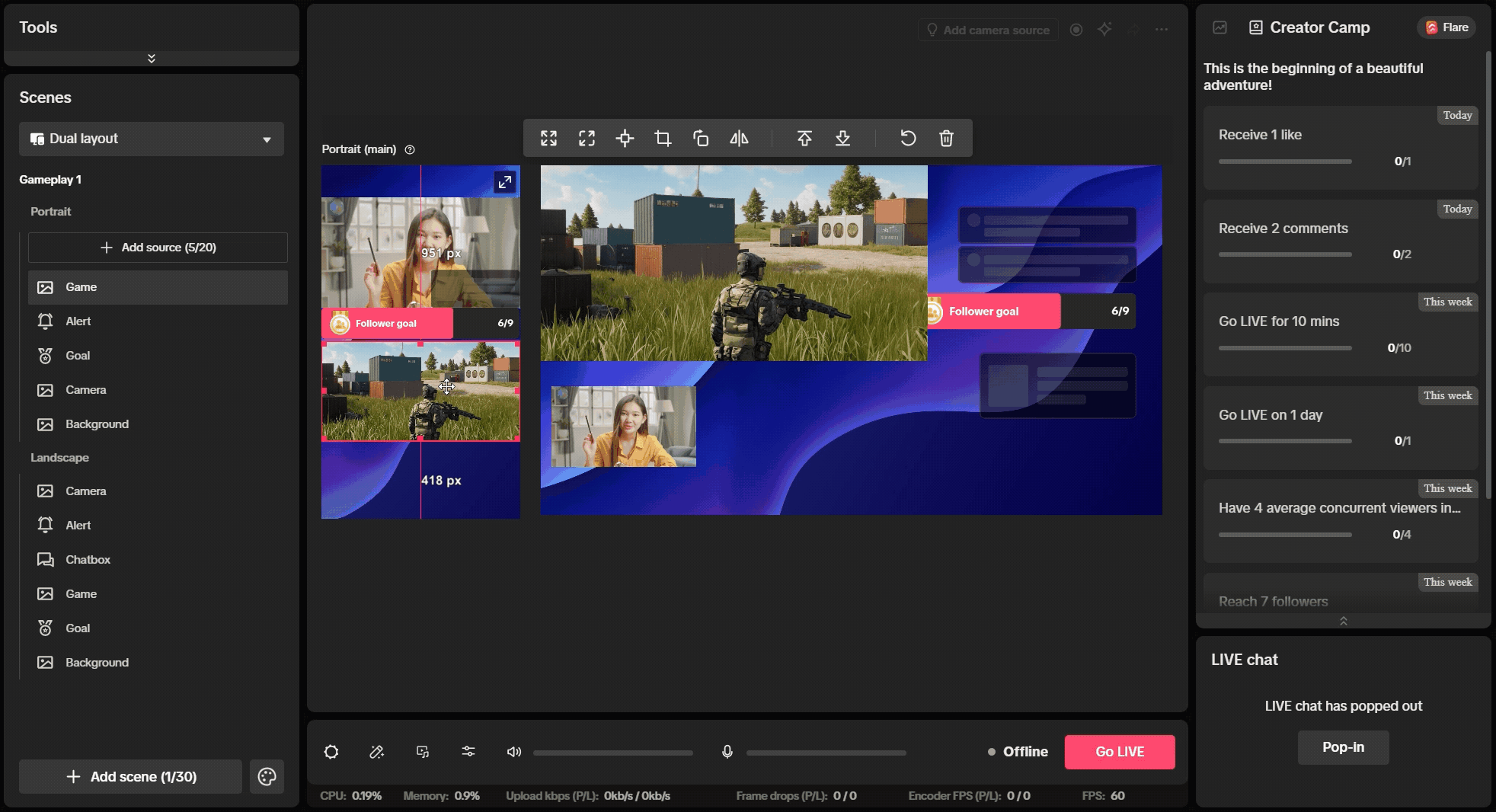Expand the portrait preview window
The height and width of the screenshot is (812, 1496).
tap(504, 182)
